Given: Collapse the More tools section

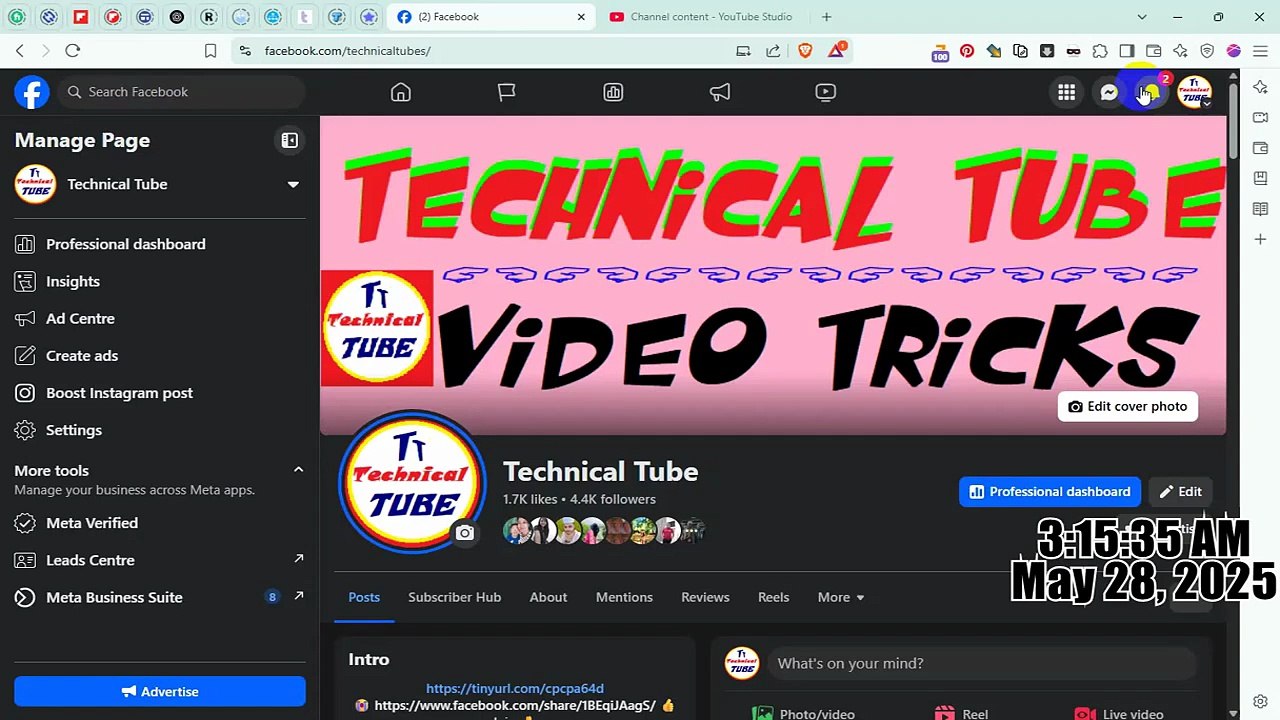Looking at the screenshot, I should point(298,470).
